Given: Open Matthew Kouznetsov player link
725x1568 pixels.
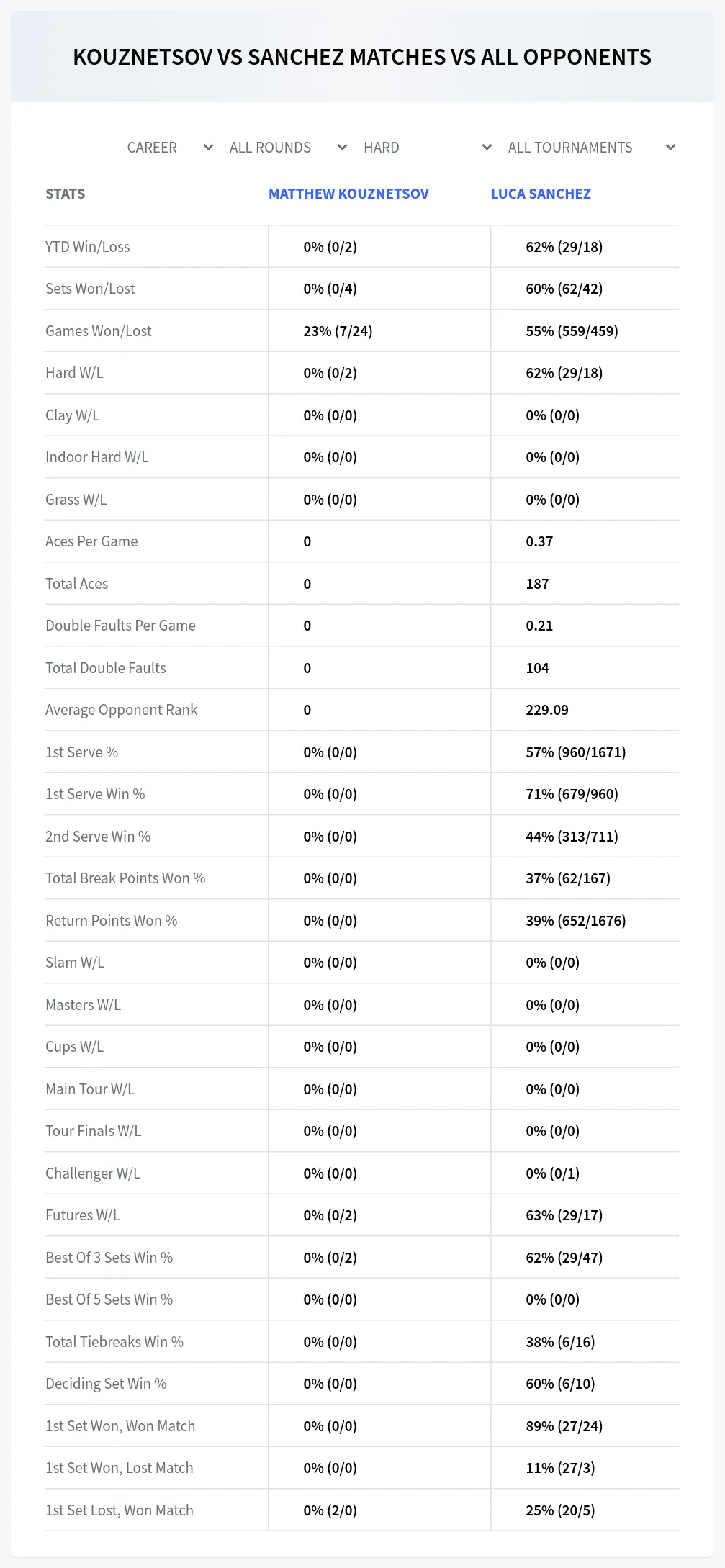Looking at the screenshot, I should pyautogui.click(x=348, y=194).
